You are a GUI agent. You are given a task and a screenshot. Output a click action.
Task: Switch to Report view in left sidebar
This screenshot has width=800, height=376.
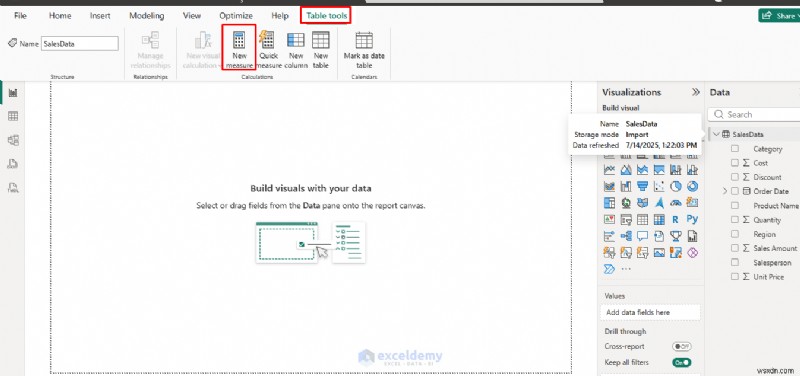[x=13, y=92]
